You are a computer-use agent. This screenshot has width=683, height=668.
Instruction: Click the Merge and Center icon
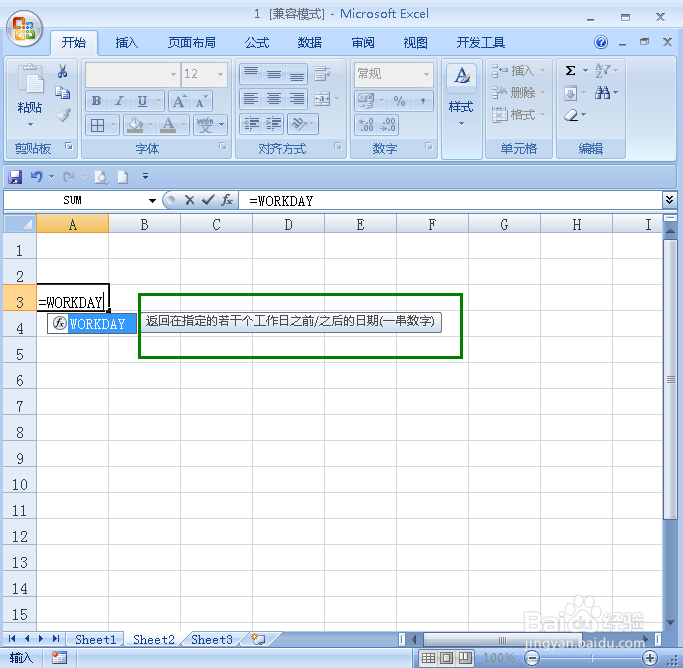tap(322, 99)
